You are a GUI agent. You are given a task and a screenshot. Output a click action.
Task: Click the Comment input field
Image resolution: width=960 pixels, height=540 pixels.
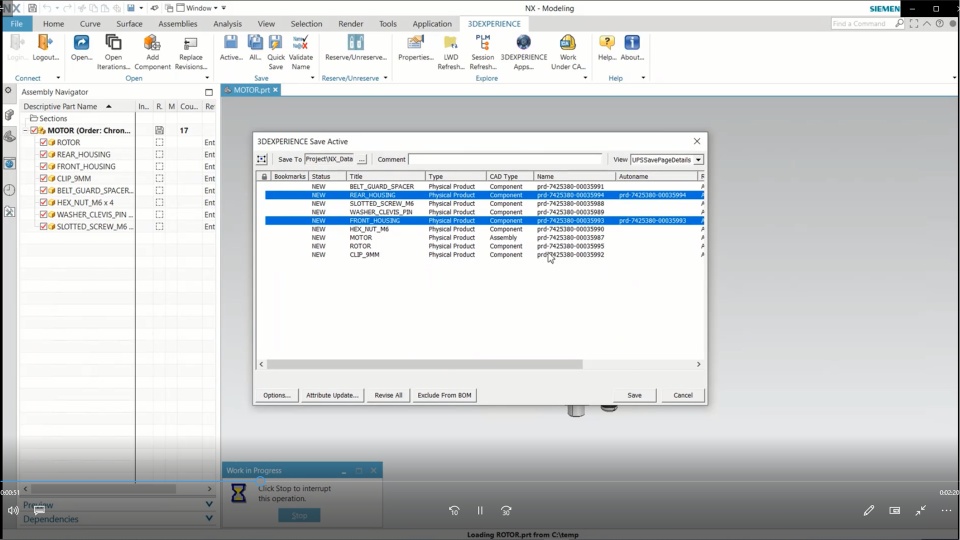(505, 159)
